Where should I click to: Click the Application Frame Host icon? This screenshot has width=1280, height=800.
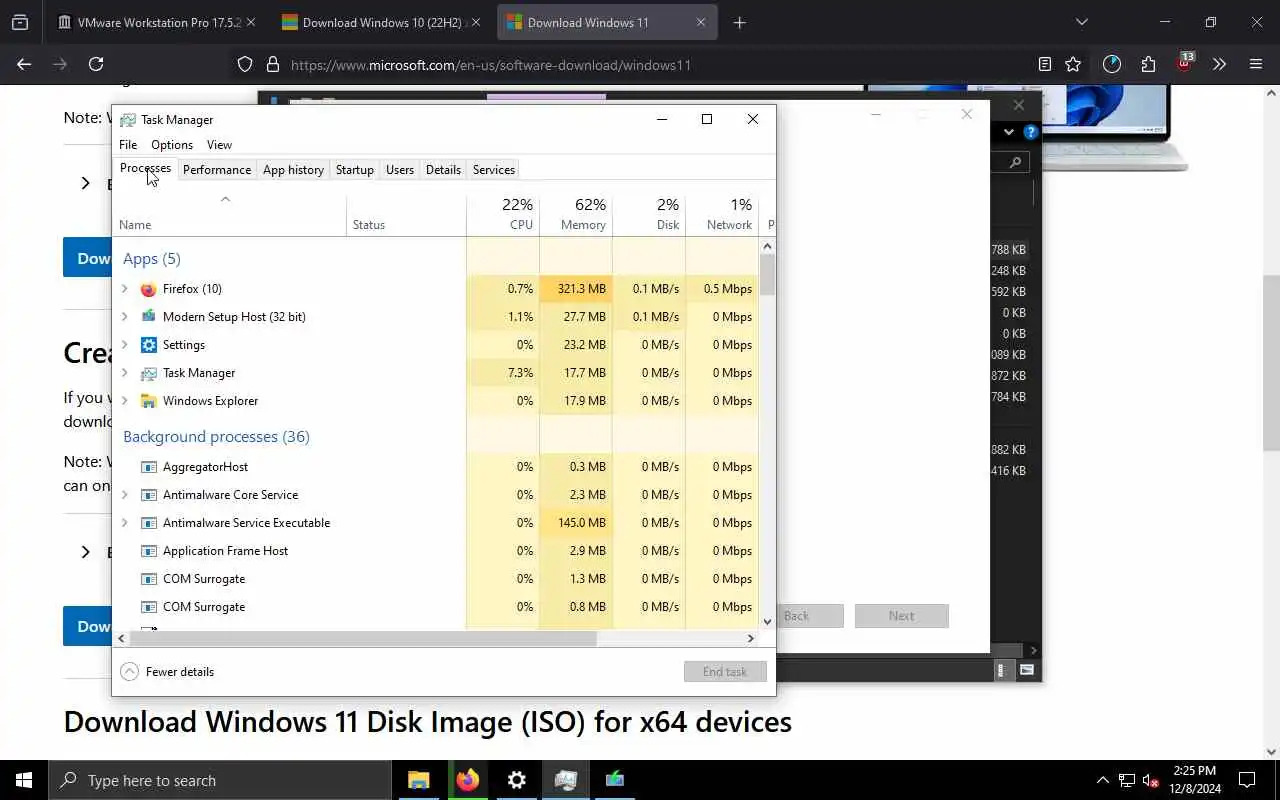(149, 551)
